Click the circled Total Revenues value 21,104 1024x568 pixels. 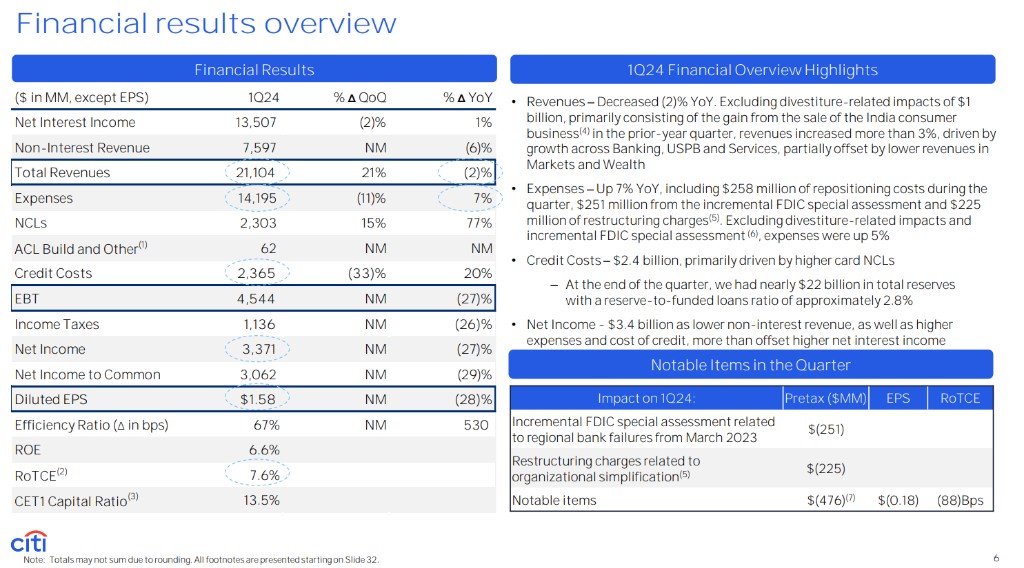pyautogui.click(x=257, y=173)
